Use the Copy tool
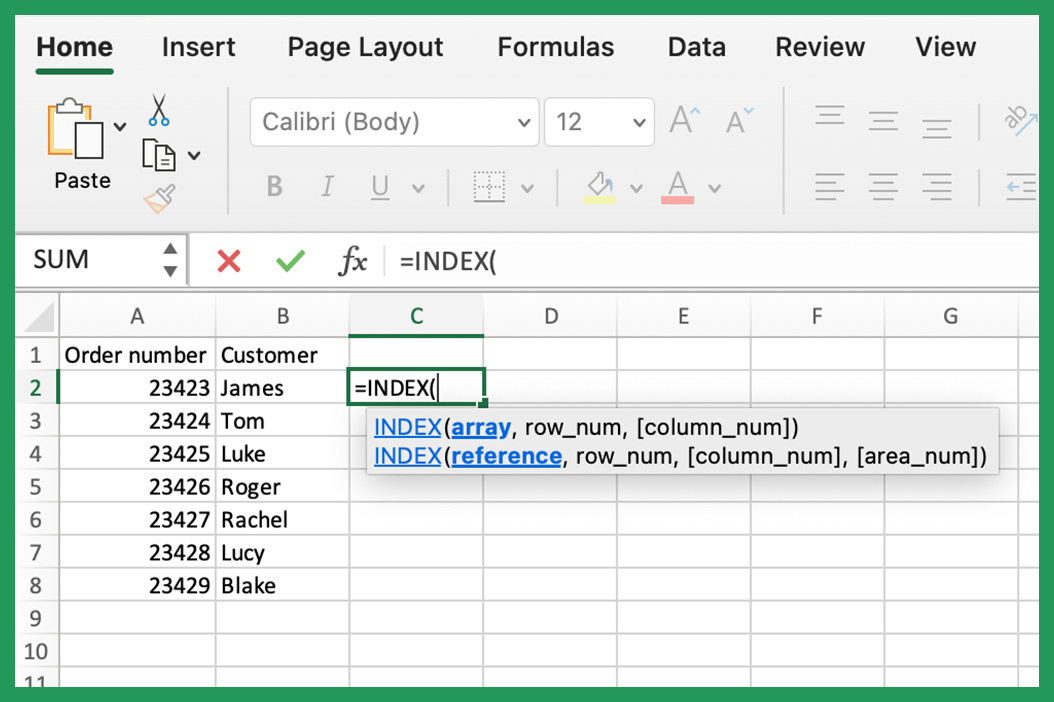Viewport: 1054px width, 702px height. (x=157, y=156)
